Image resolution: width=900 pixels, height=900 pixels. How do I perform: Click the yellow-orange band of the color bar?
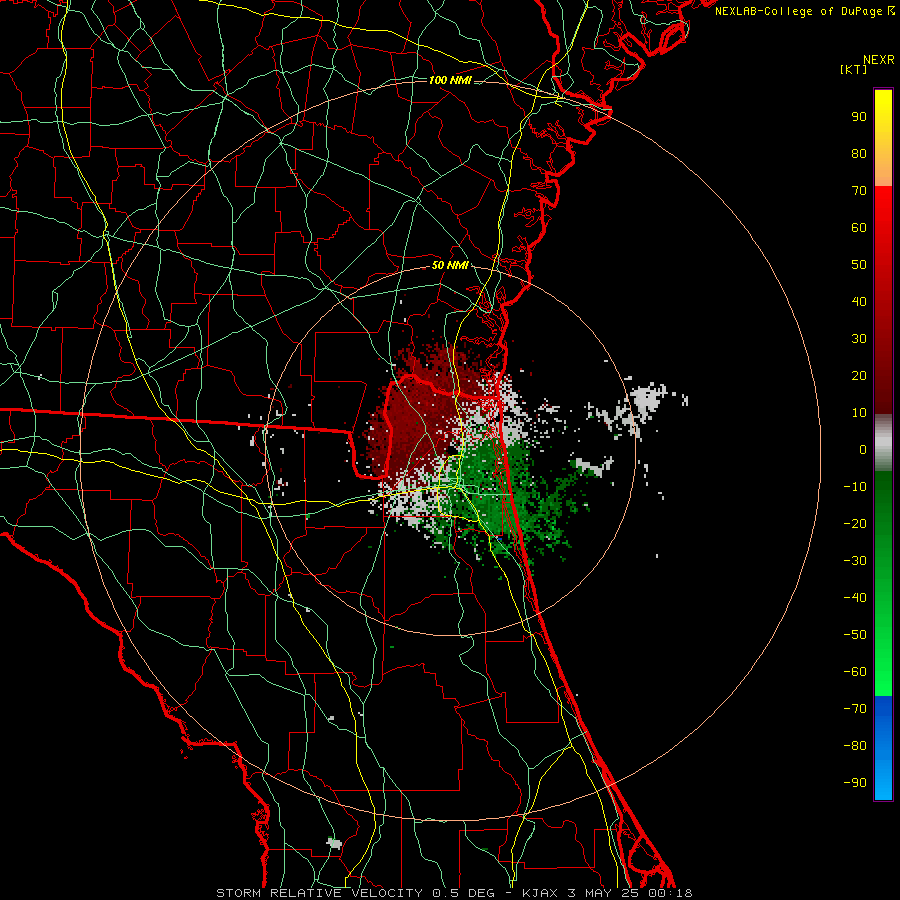pos(883,138)
